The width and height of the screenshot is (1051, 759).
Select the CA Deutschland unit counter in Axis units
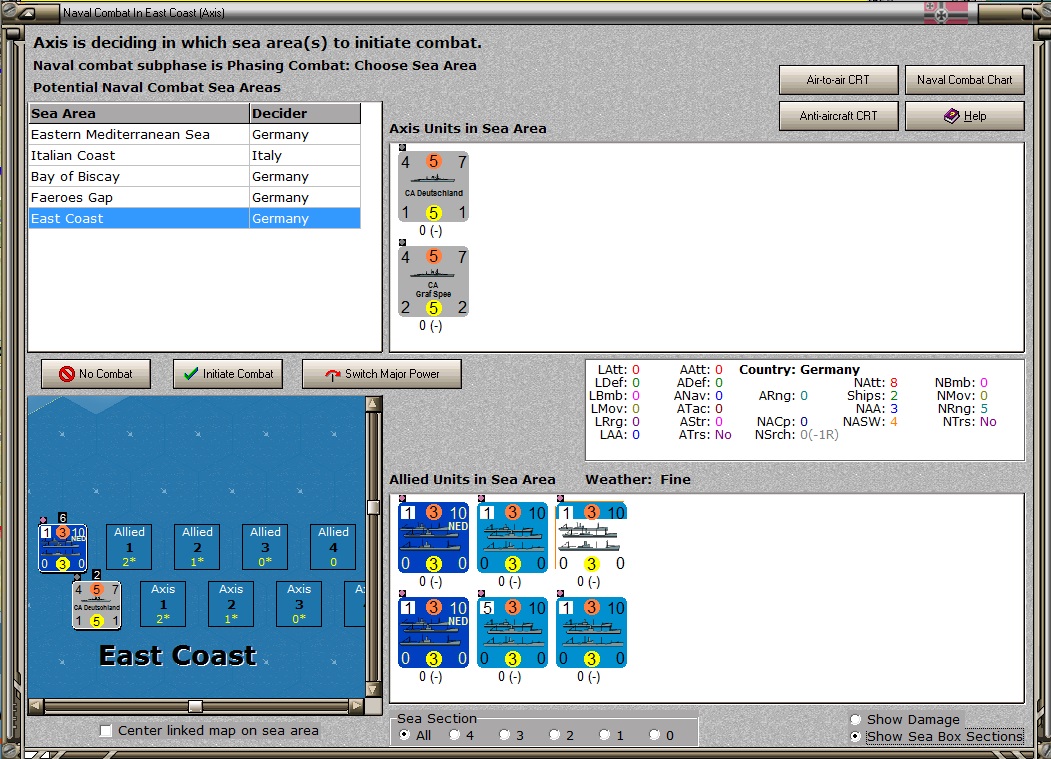pos(433,186)
